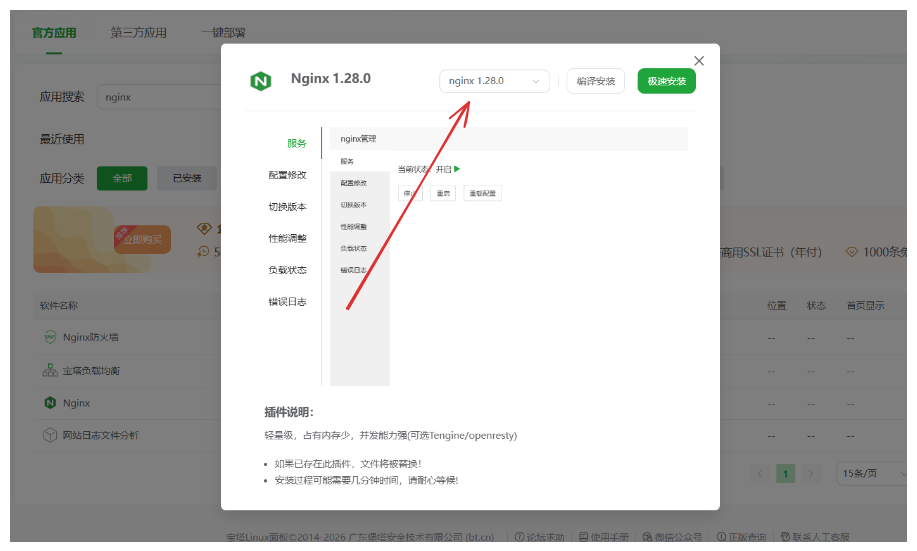Click the 主流负载均衡 row icon

tap(50, 371)
